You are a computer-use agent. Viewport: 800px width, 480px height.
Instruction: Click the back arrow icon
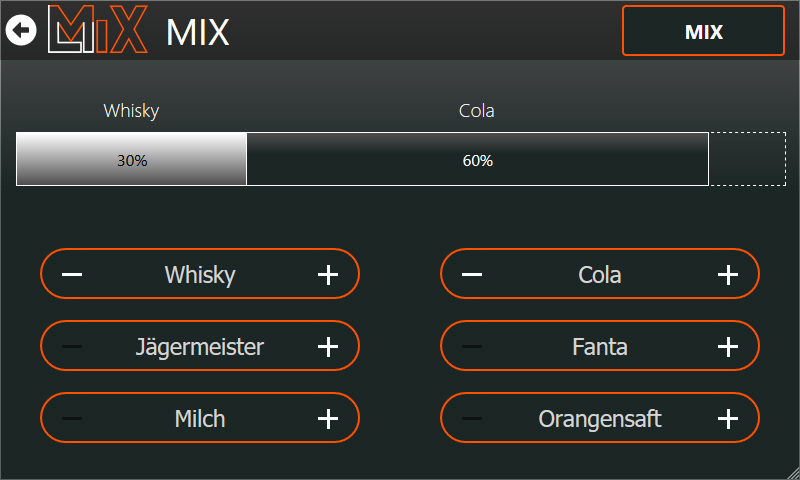21,31
